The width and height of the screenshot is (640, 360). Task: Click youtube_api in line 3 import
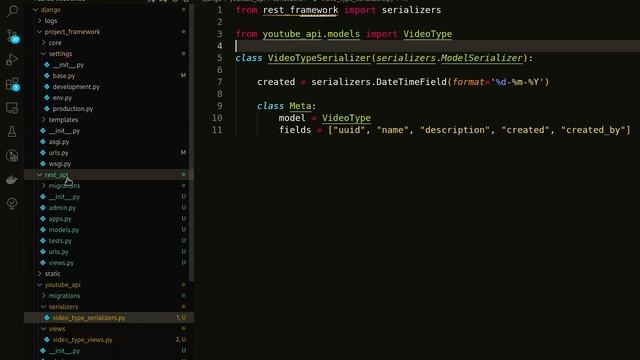(x=292, y=34)
